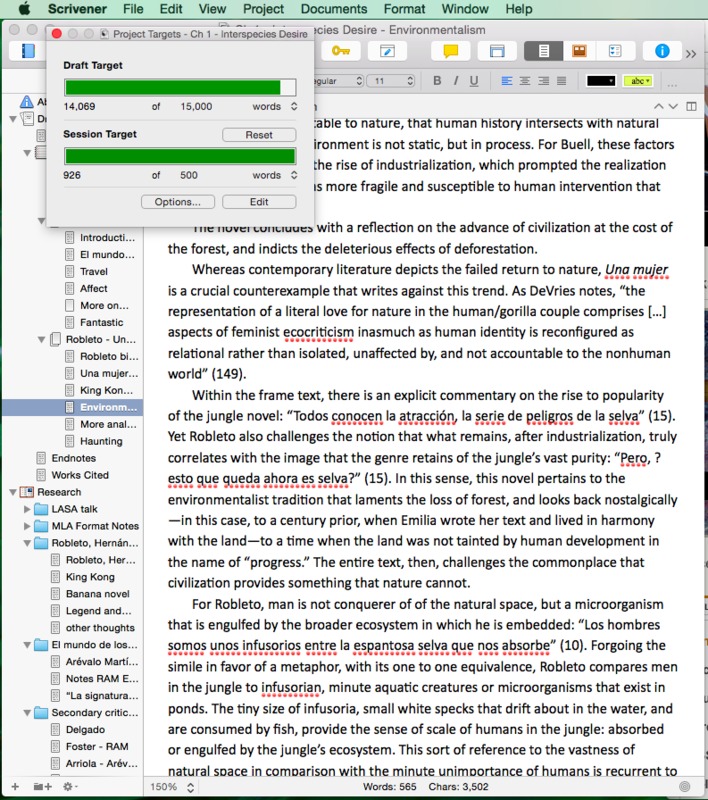Open the black text color swatch

click(x=601, y=80)
